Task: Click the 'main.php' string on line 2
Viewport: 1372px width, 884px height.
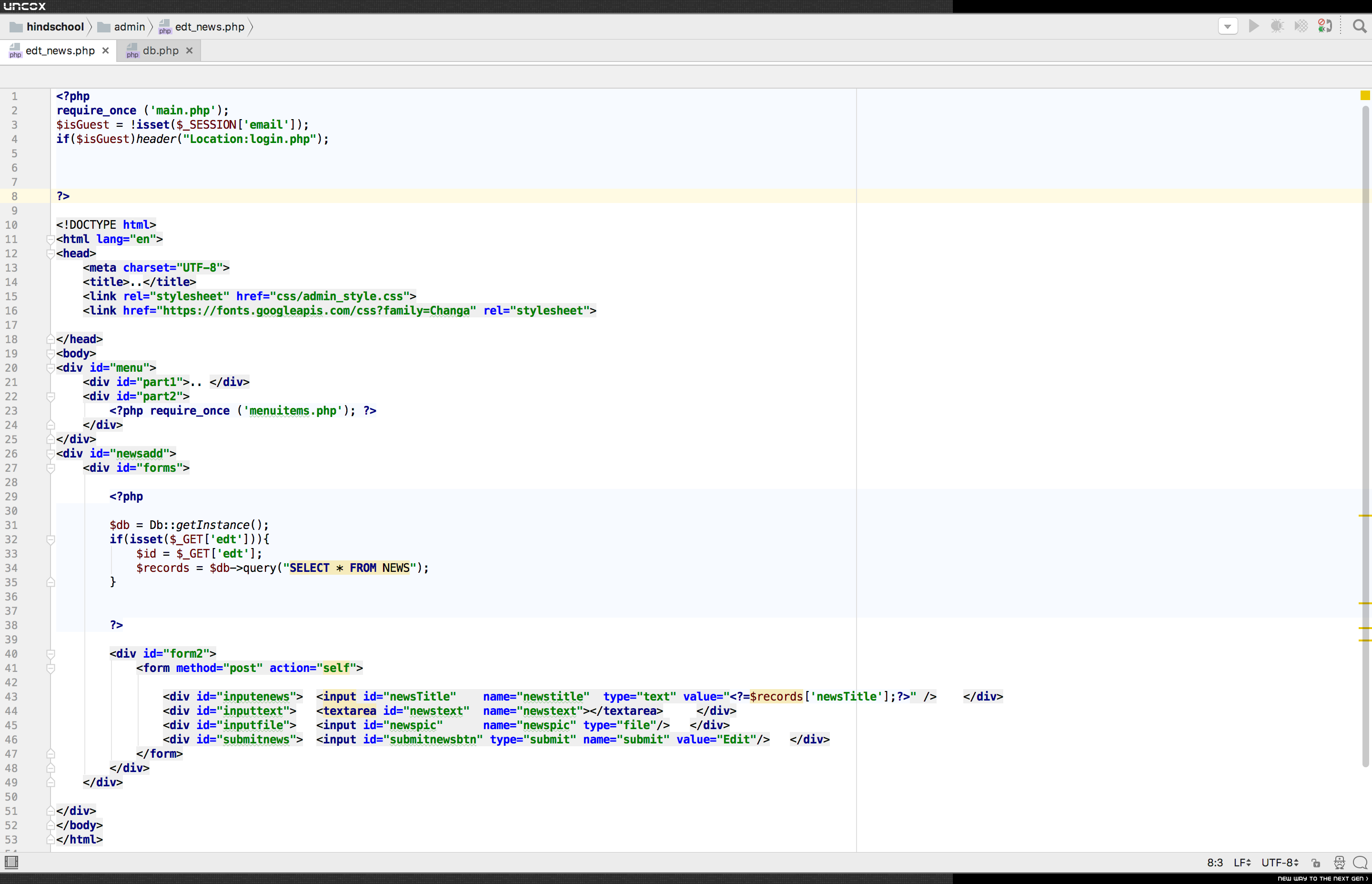Action: [183, 110]
